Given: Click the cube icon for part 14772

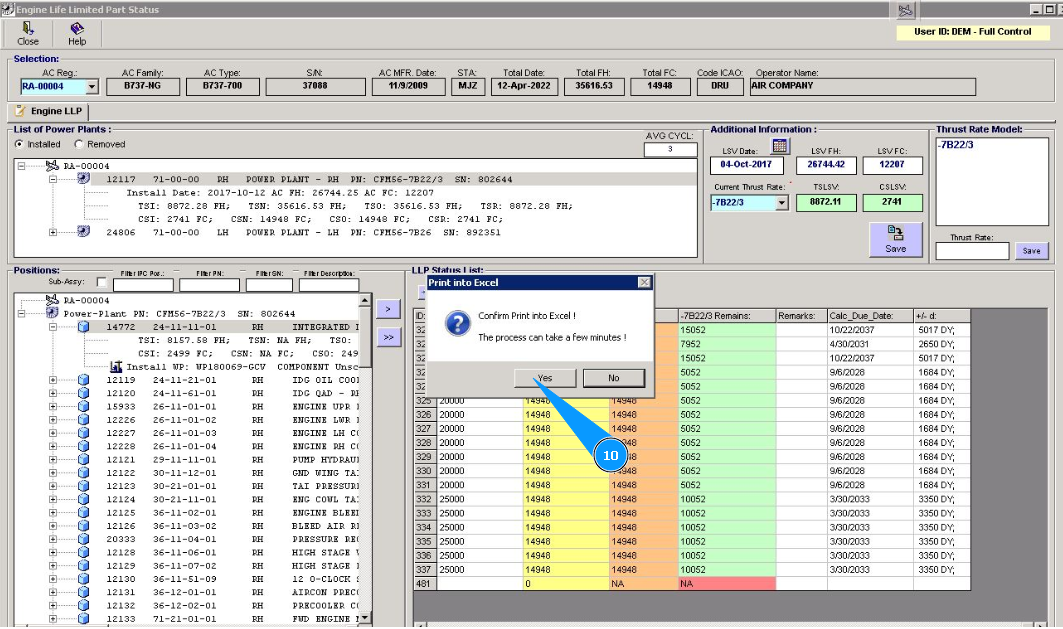Looking at the screenshot, I should pyautogui.click(x=84, y=327).
